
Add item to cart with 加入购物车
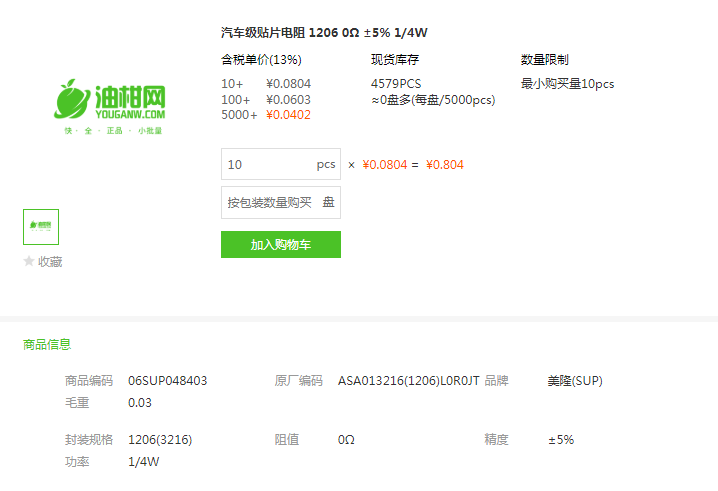pyautogui.click(x=281, y=244)
